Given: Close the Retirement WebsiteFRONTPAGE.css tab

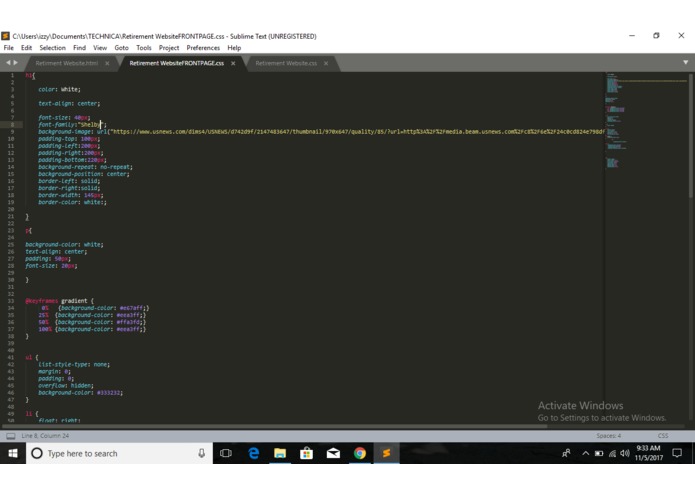Looking at the screenshot, I should 233,63.
